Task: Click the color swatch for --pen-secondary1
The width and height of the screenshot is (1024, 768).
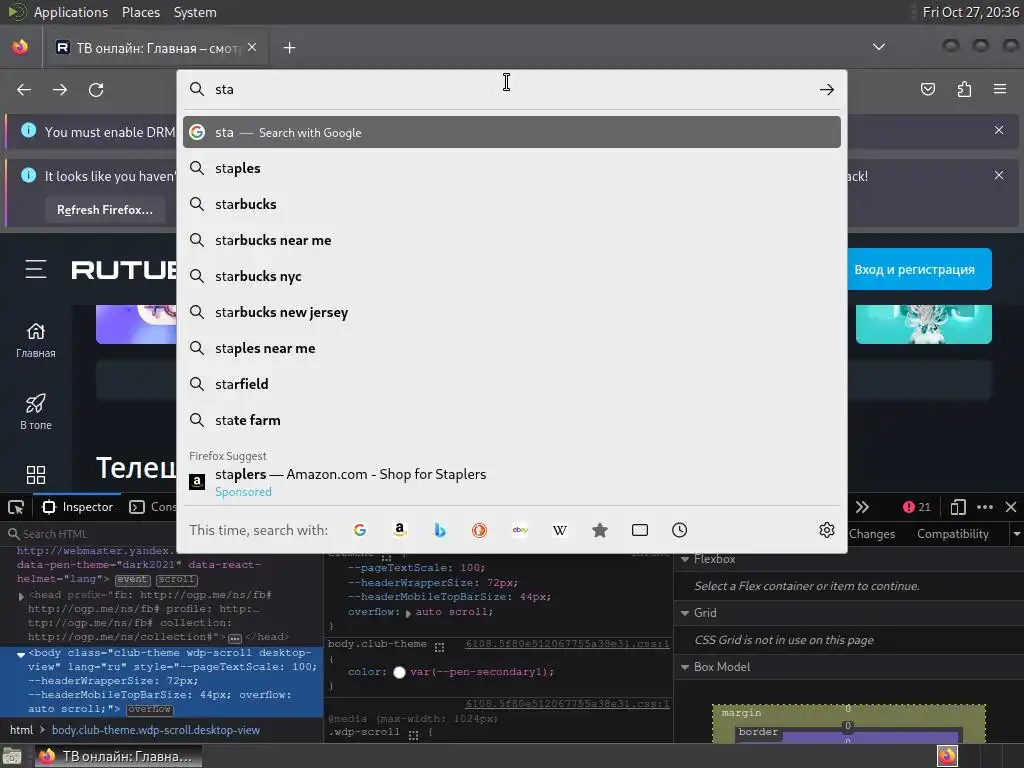Action: (x=399, y=673)
